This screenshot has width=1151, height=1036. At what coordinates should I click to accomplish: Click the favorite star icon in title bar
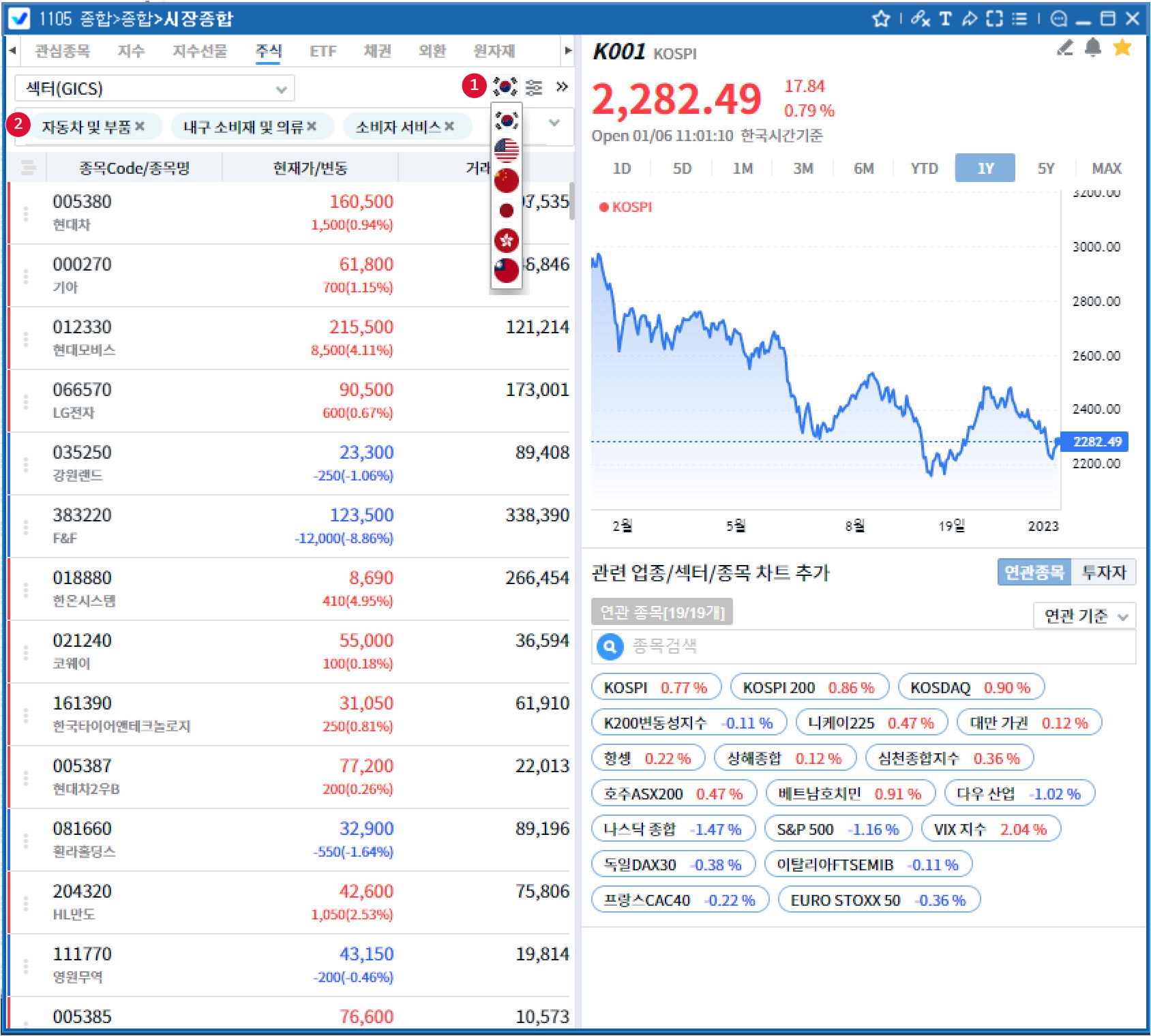[x=881, y=18]
